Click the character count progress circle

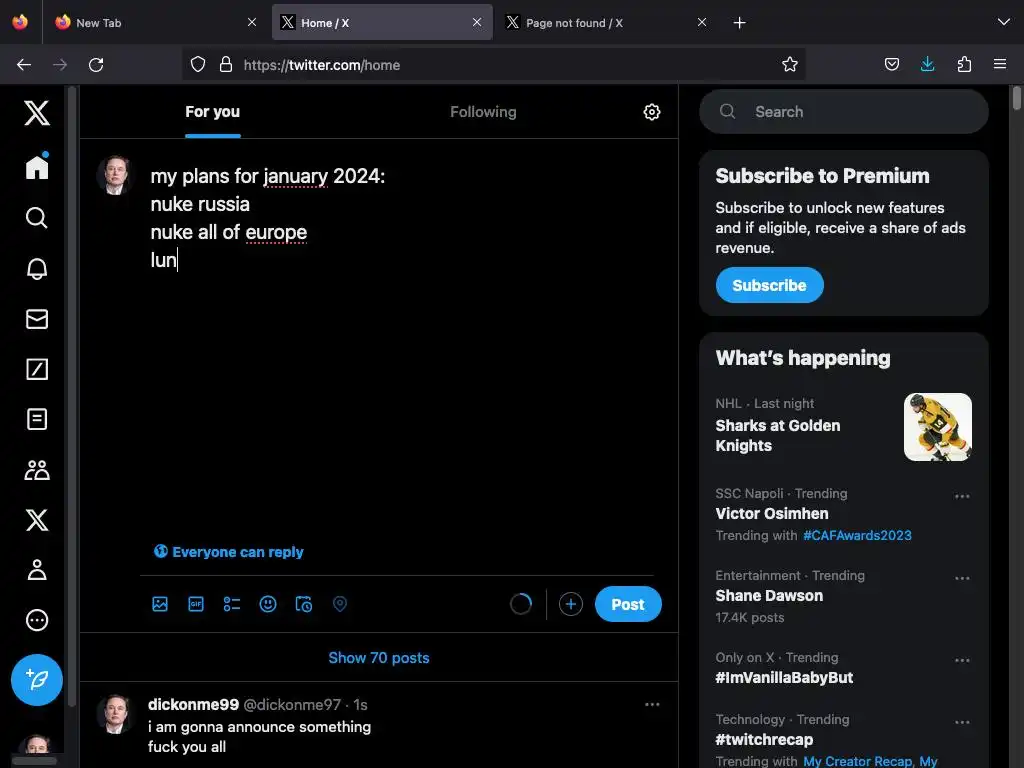(x=520, y=604)
